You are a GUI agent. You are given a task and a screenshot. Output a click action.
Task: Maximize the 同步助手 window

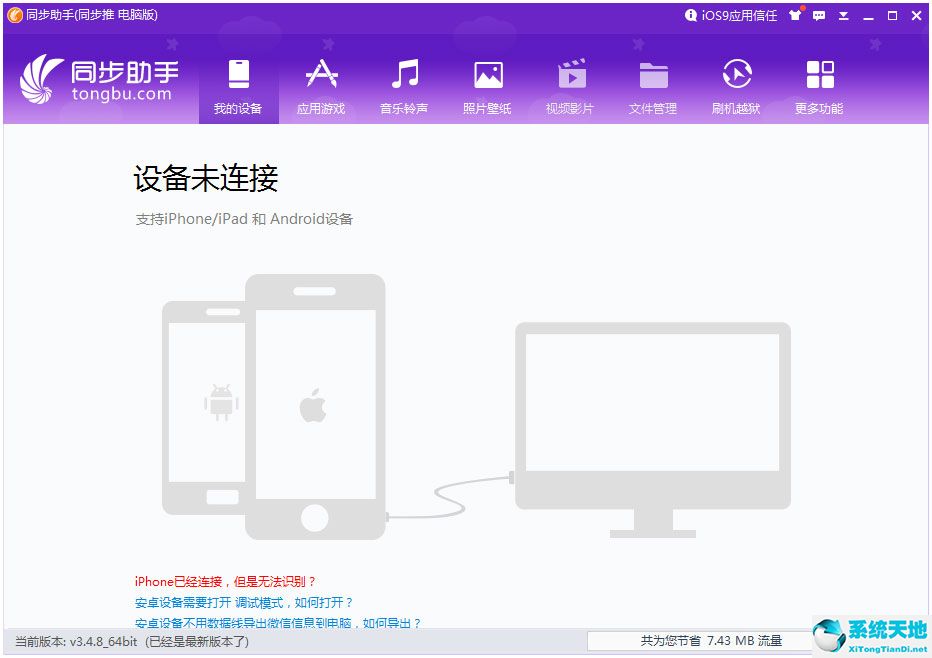tap(892, 16)
